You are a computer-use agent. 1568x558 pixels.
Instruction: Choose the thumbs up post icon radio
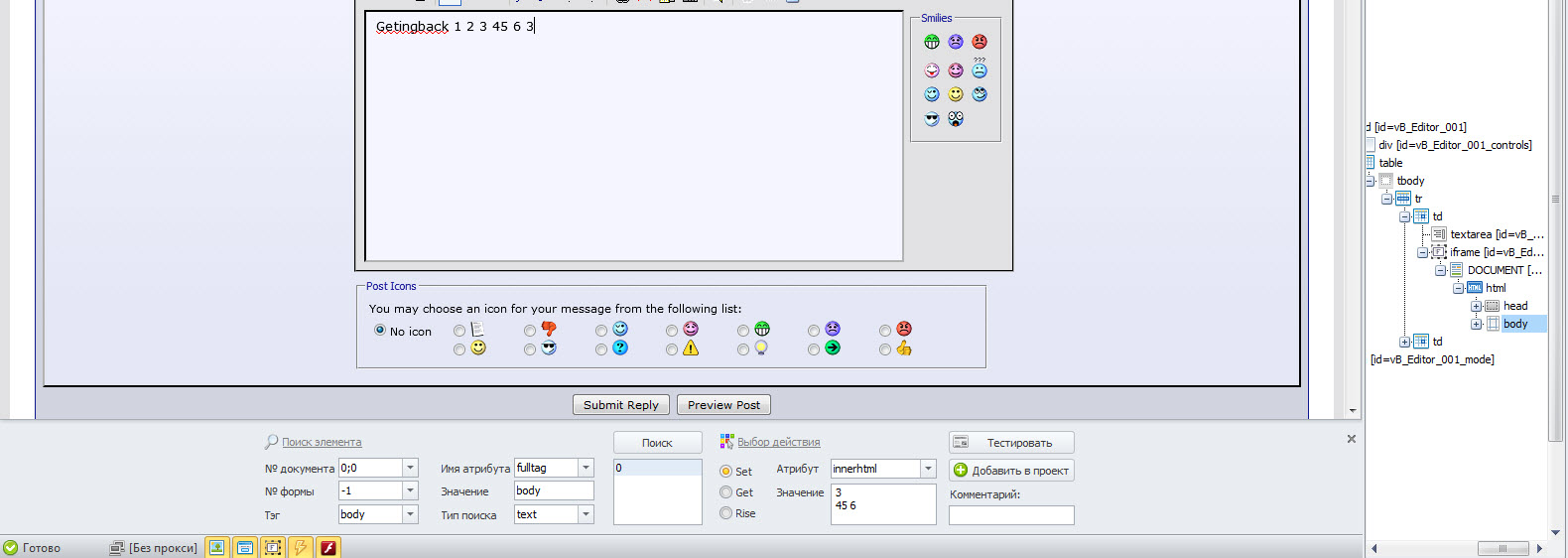coord(885,349)
